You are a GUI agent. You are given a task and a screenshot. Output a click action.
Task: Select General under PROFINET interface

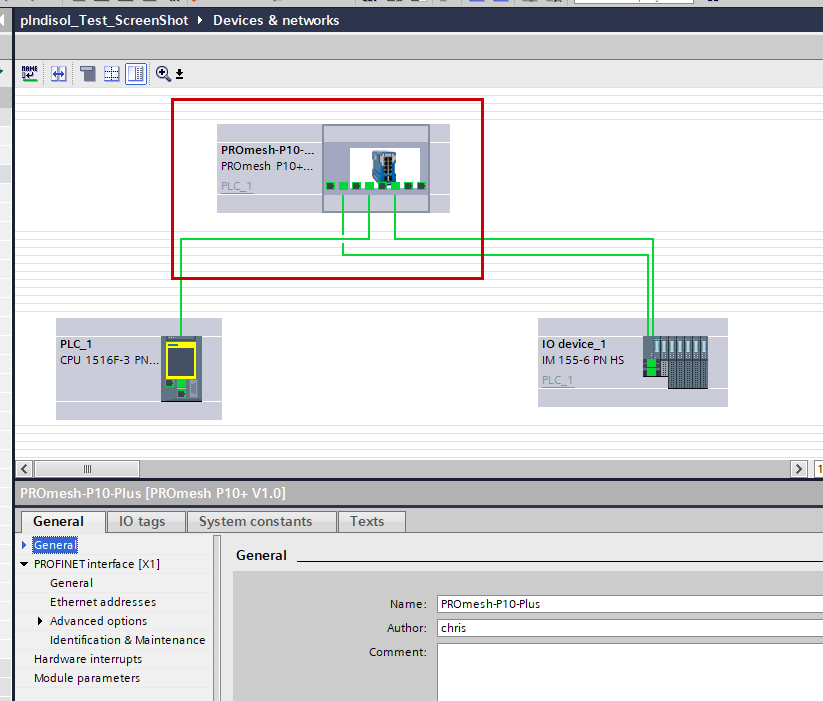click(x=71, y=583)
